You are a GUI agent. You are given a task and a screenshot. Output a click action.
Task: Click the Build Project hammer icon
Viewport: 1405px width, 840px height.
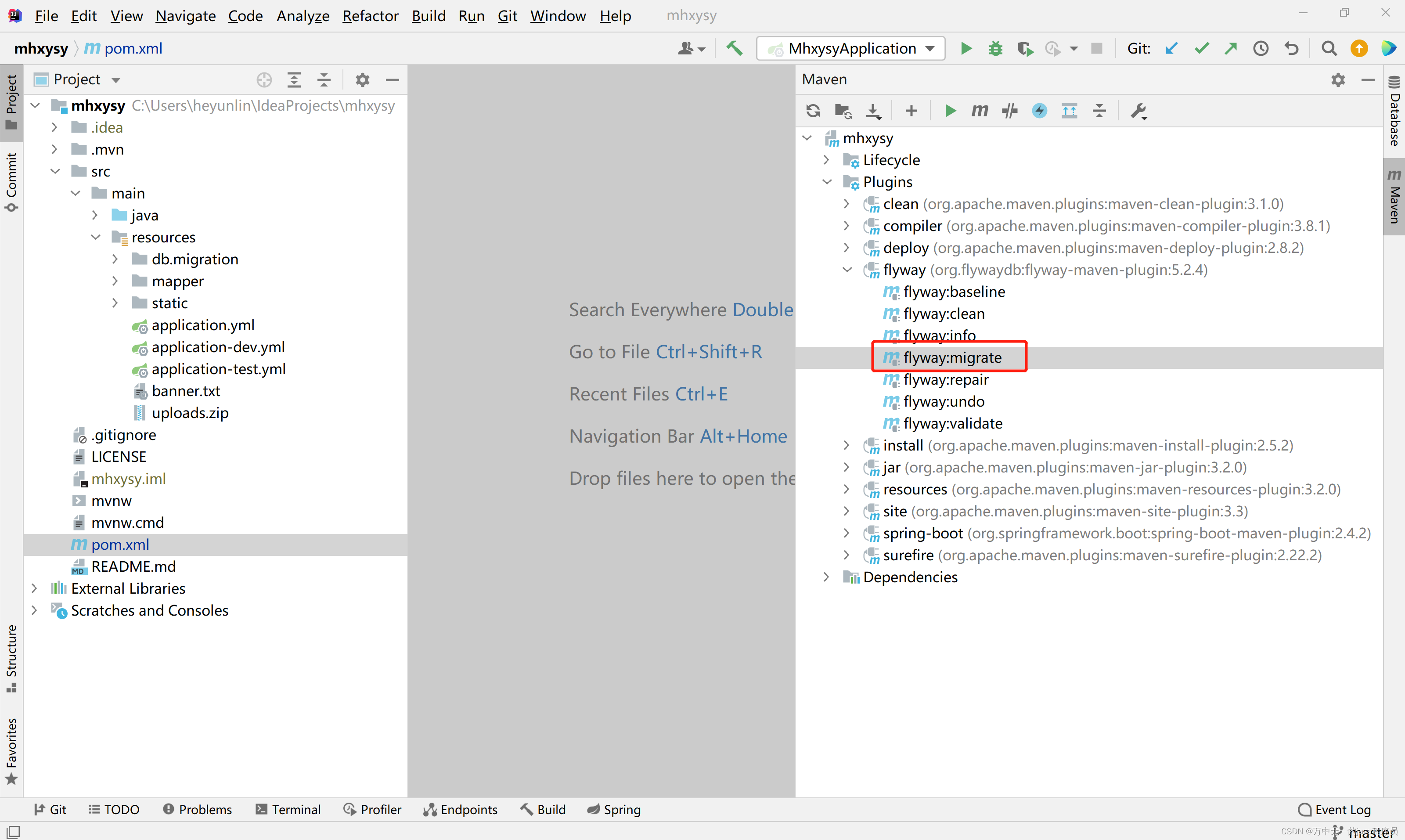point(735,49)
